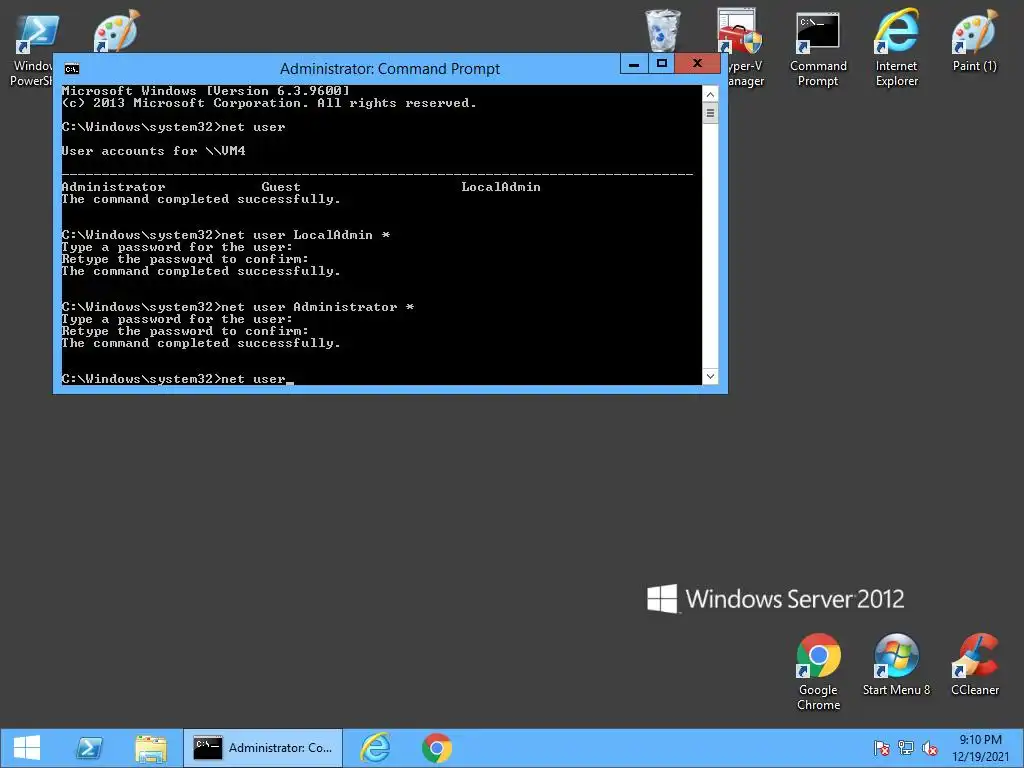Click the 'Guest' account name in output
This screenshot has width=1024, height=768.
[x=281, y=187]
